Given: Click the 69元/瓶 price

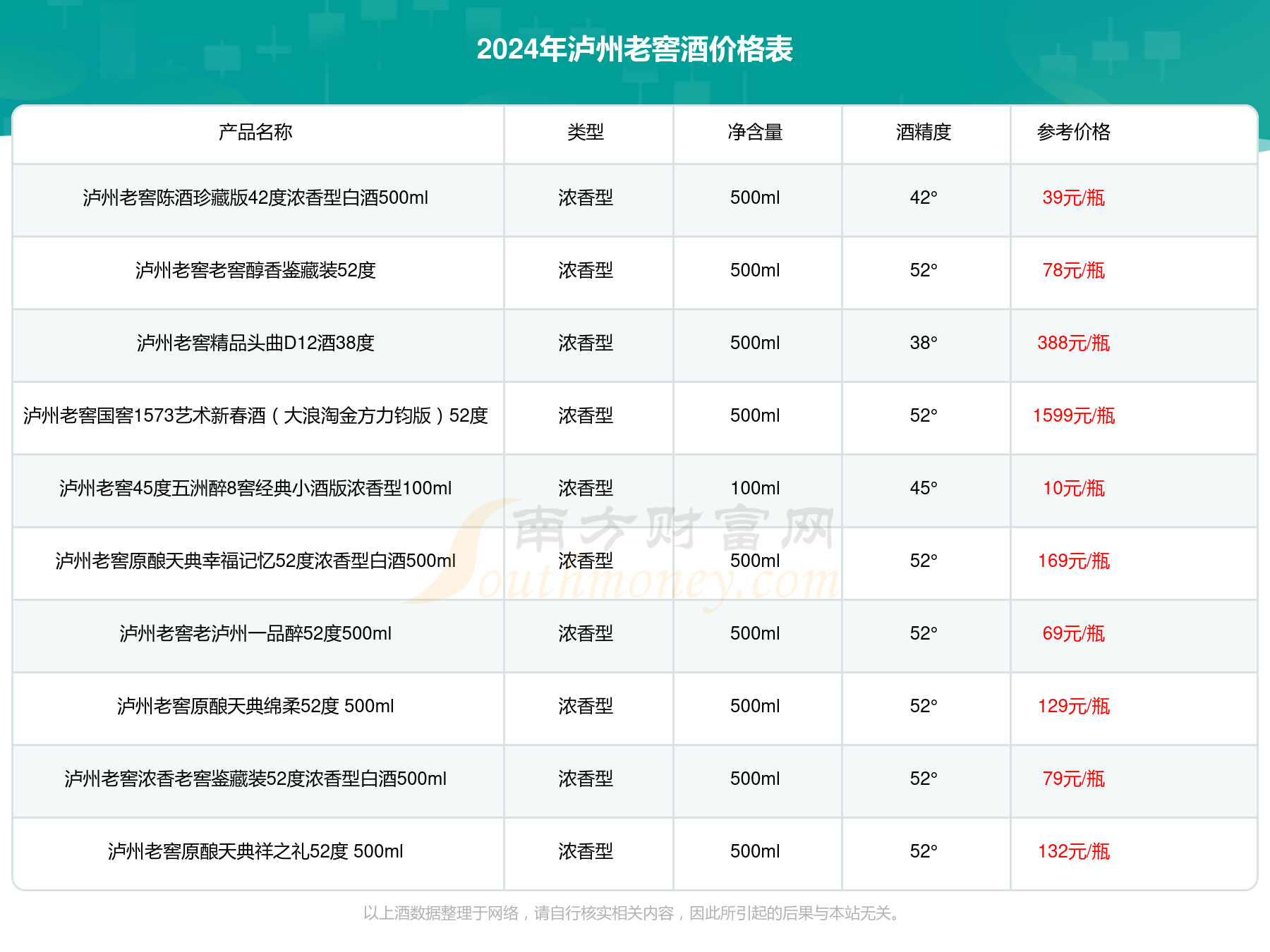Looking at the screenshot, I should tap(1074, 633).
